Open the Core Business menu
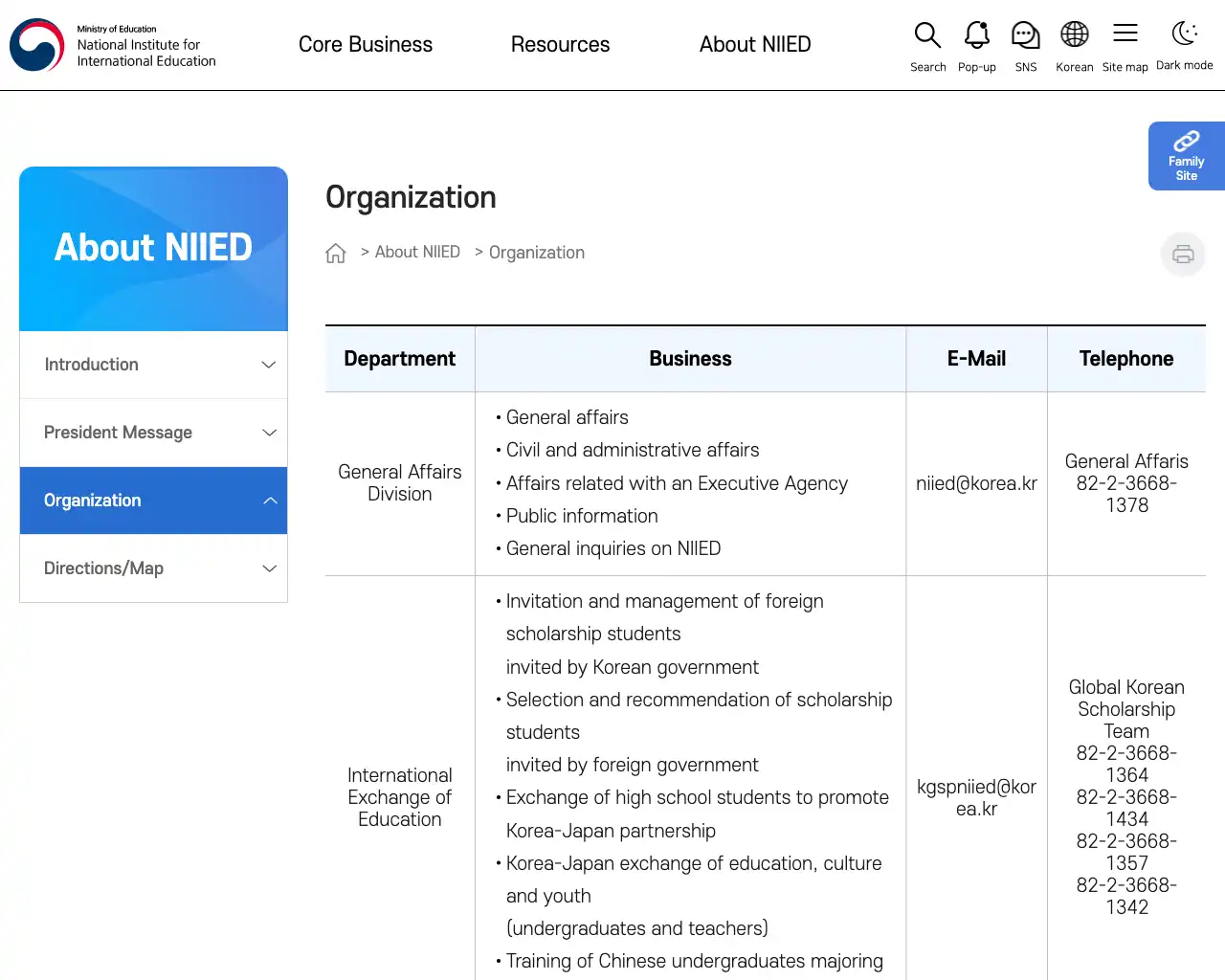The height and width of the screenshot is (980, 1225). [366, 44]
